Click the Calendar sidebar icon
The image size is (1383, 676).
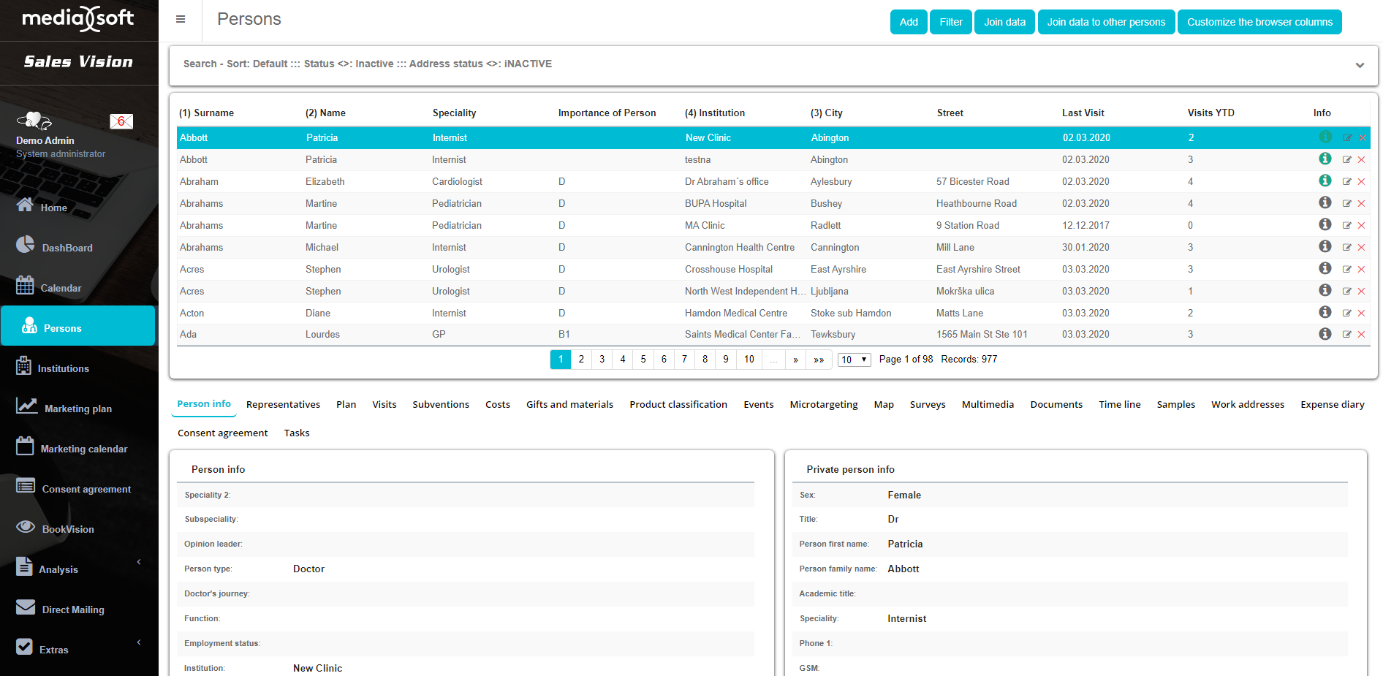click(x=26, y=286)
